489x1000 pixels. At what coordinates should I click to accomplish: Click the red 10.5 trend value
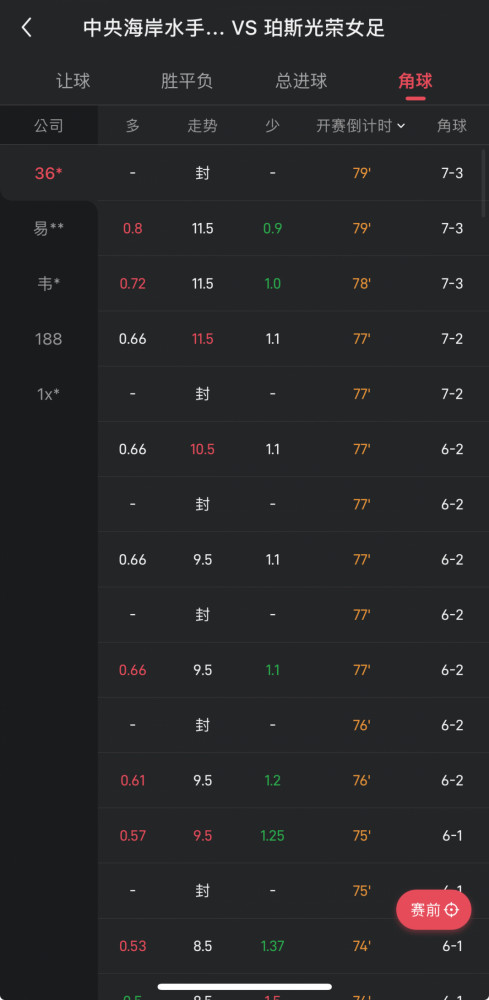[202, 449]
